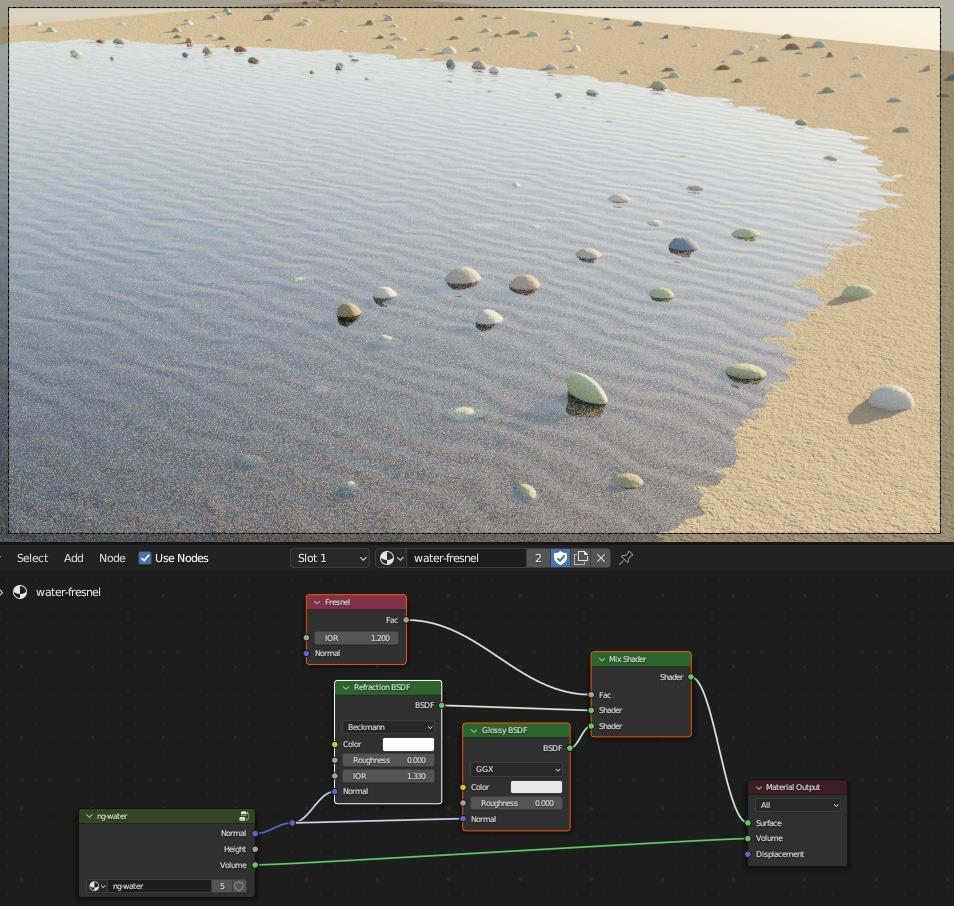Click the Fresnel IOR value field
Screen dimensions: 954x906
pos(356,638)
